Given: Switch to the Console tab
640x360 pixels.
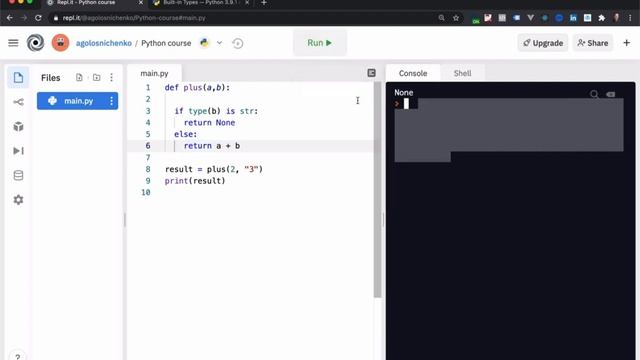Looking at the screenshot, I should coord(413,73).
